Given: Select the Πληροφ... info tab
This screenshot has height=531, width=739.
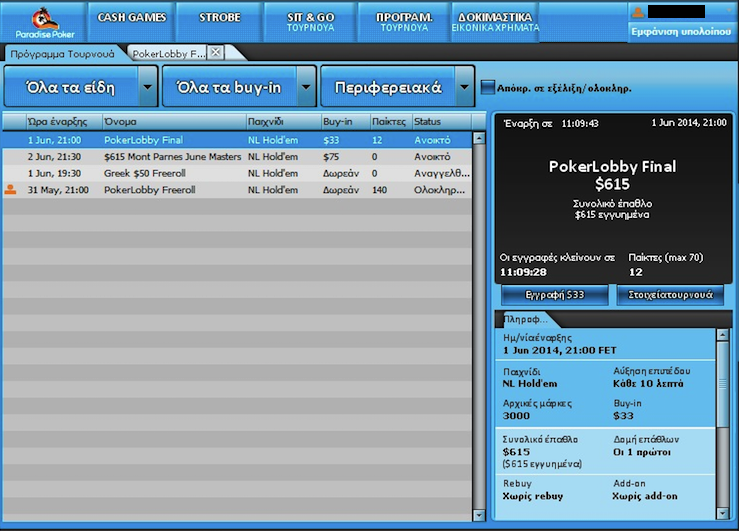Looking at the screenshot, I should 526,319.
